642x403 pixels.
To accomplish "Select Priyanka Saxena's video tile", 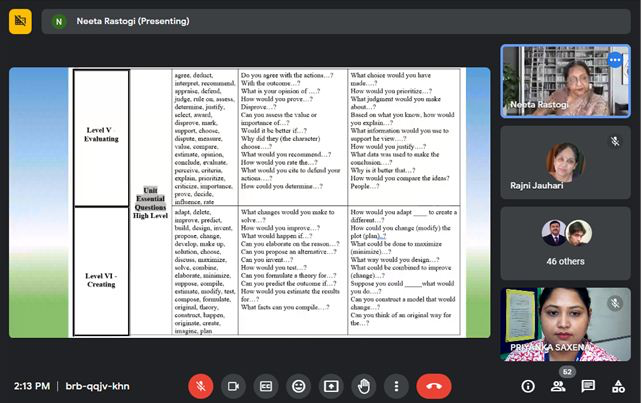I will point(565,324).
